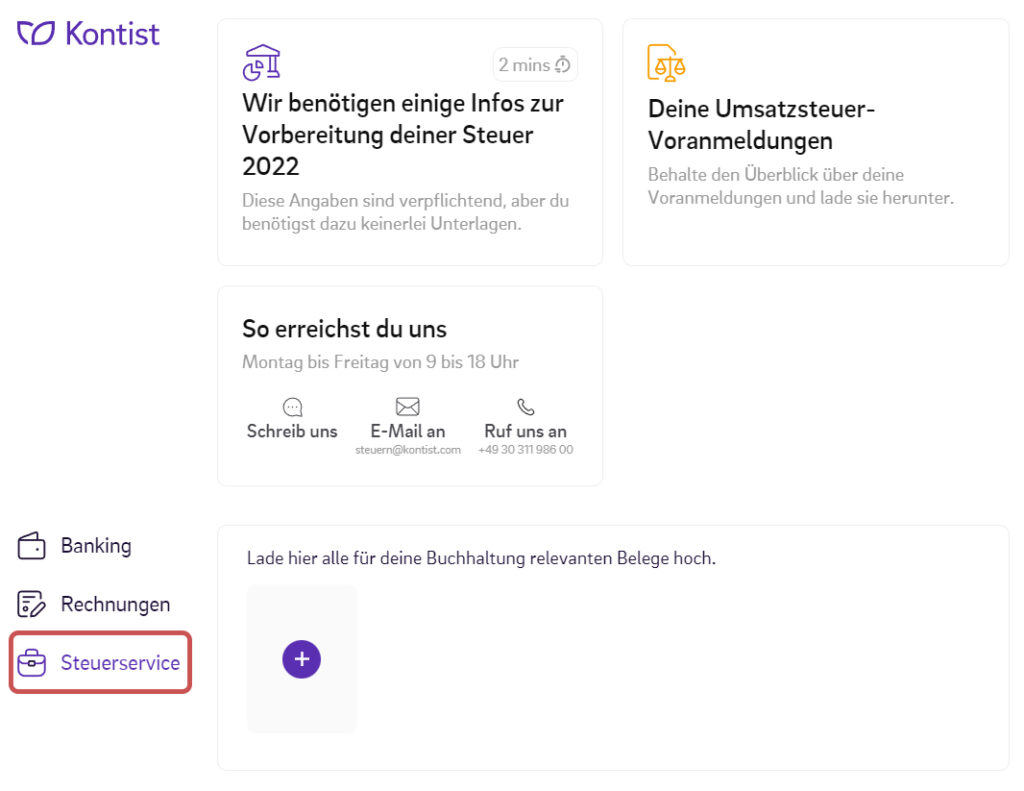
Task: Select the Banking sidebar icon
Action: click(30, 546)
